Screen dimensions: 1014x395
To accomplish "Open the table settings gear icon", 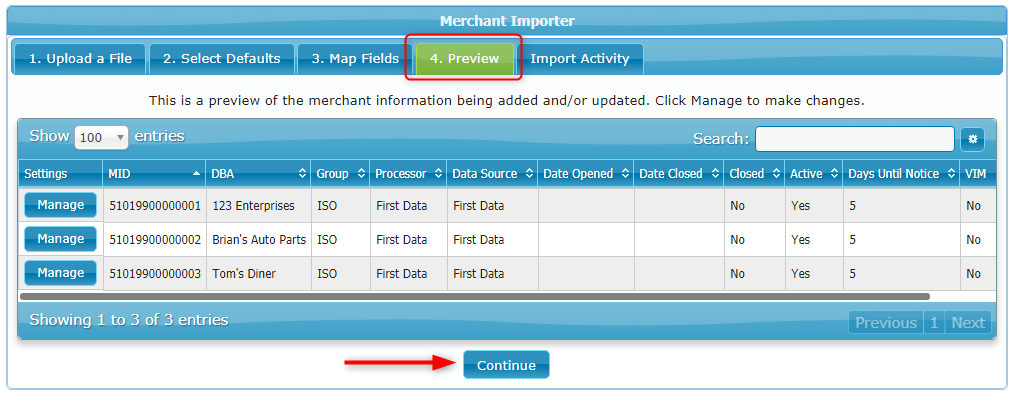I will pyautogui.click(x=972, y=138).
